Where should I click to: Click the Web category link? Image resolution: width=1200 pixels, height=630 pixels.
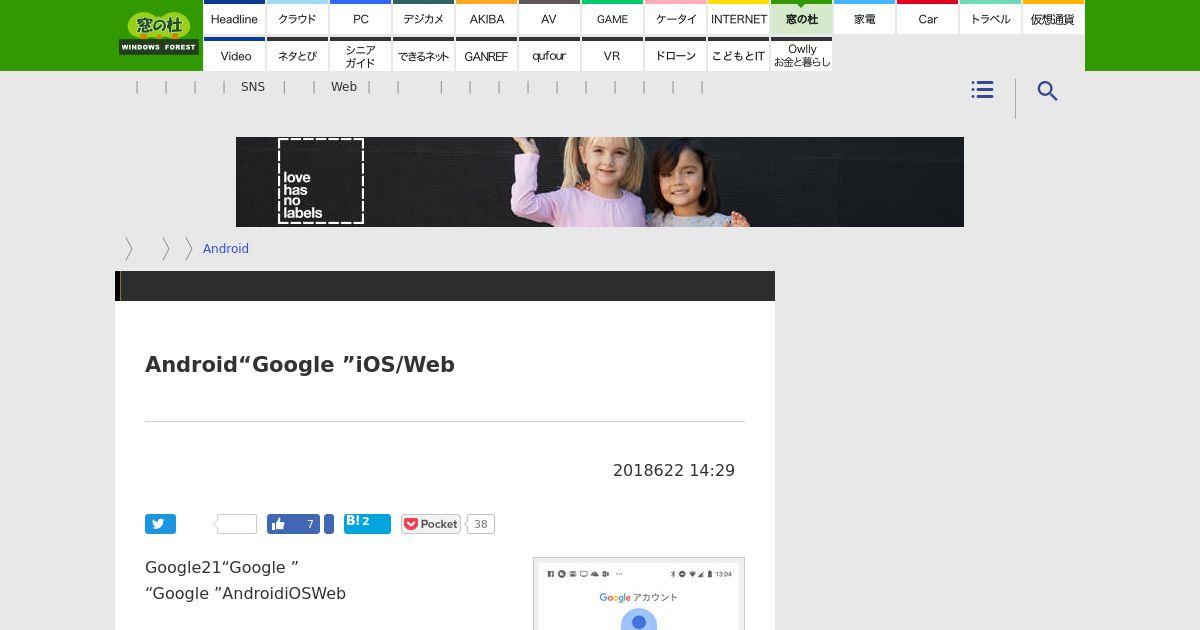[344, 87]
